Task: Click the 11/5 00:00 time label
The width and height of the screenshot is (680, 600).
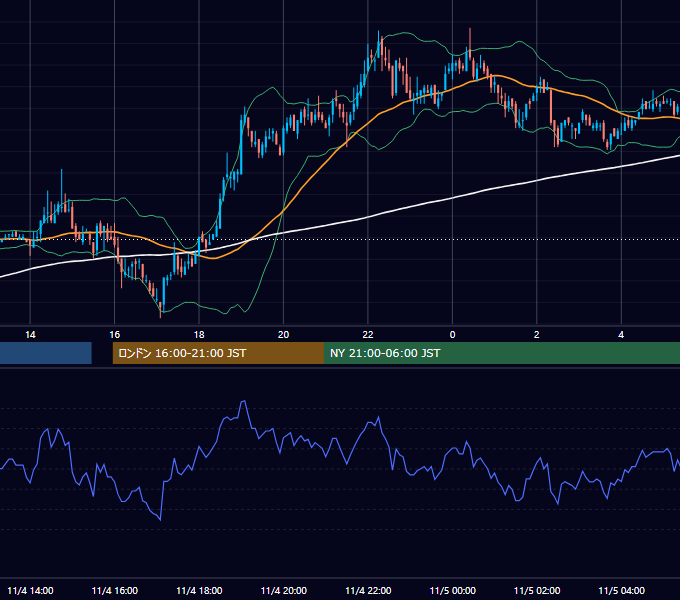Action: point(452,590)
